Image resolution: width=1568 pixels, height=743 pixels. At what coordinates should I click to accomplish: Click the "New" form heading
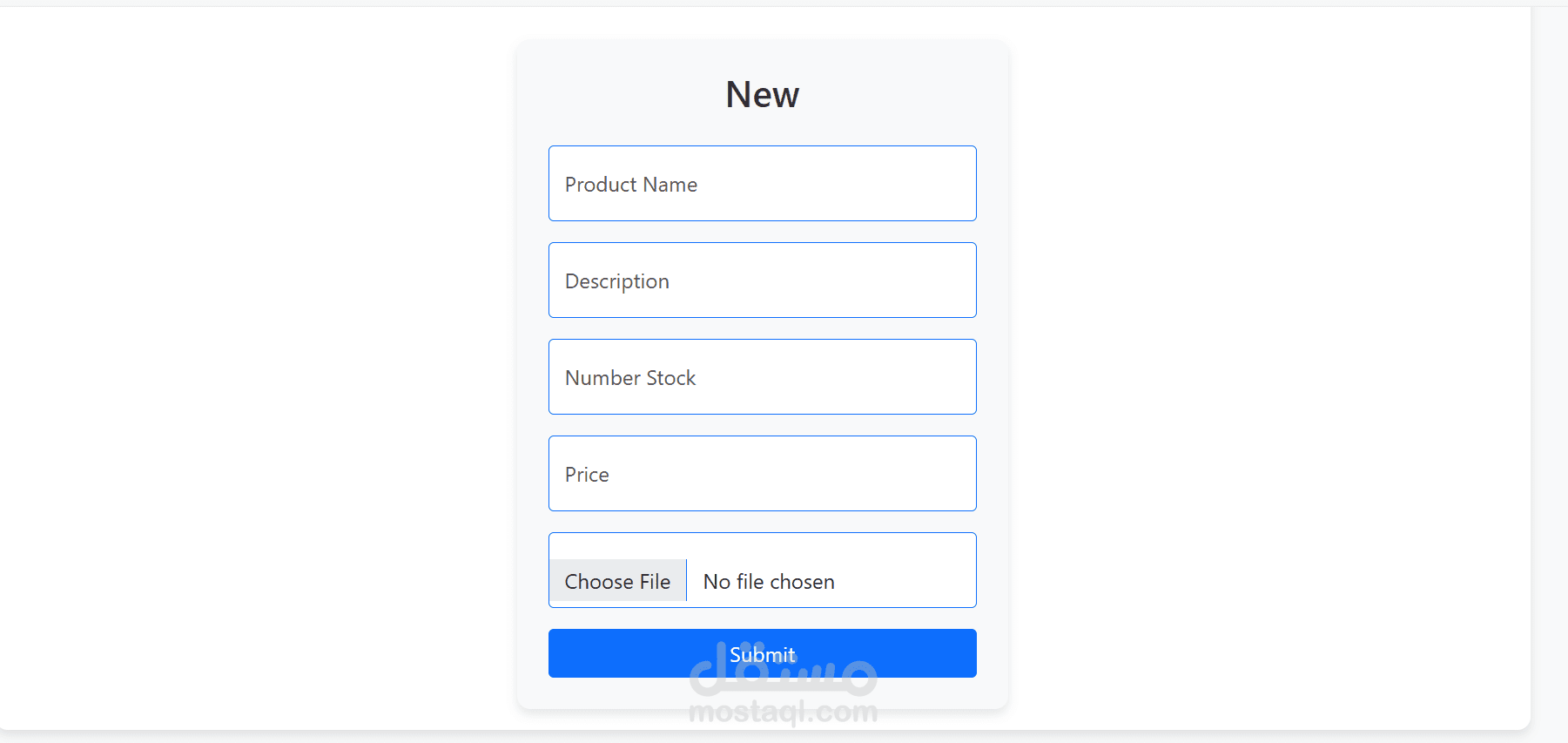(x=762, y=94)
